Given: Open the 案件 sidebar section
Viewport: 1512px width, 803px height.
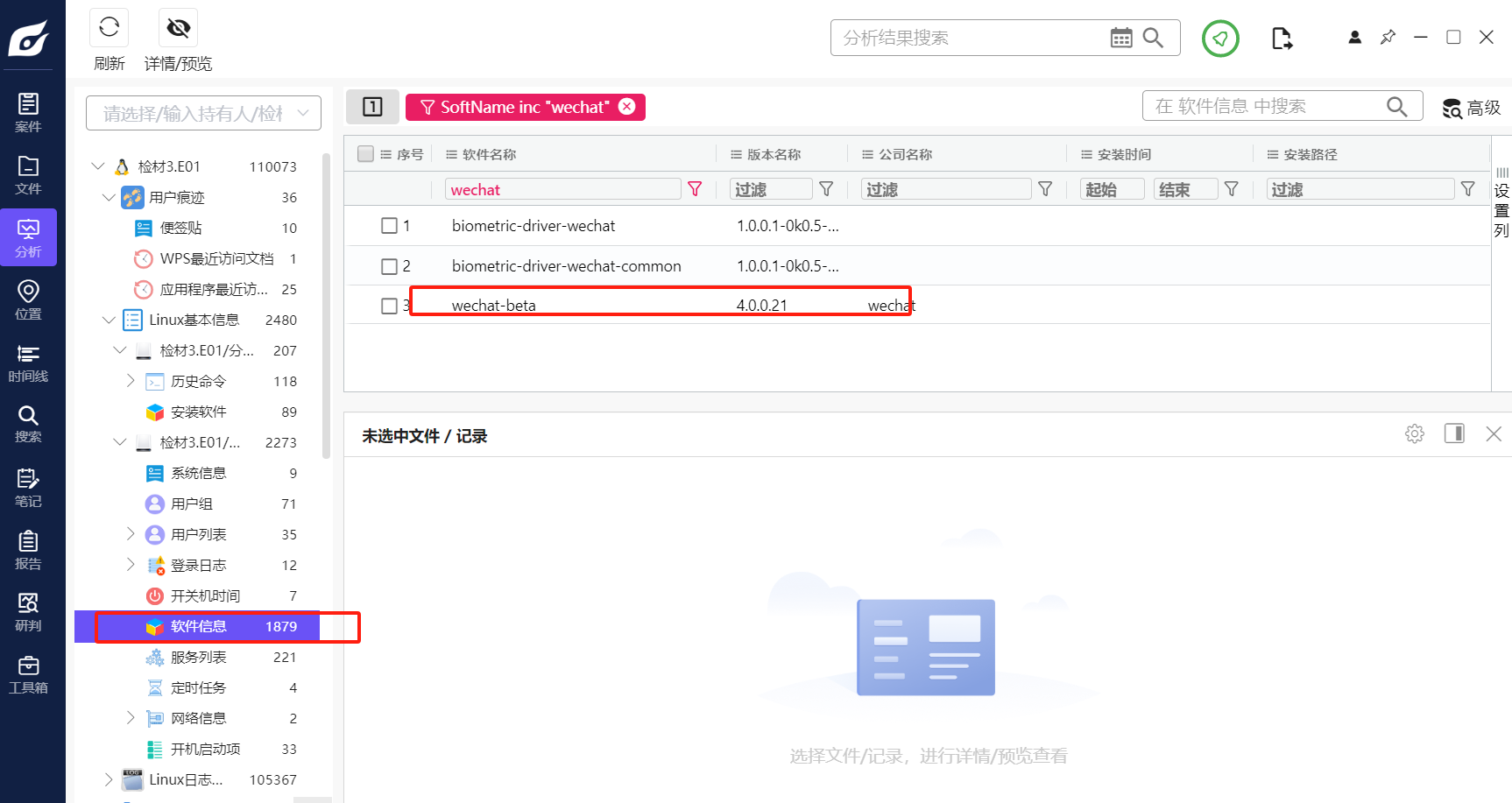Looking at the screenshot, I should point(28,113).
